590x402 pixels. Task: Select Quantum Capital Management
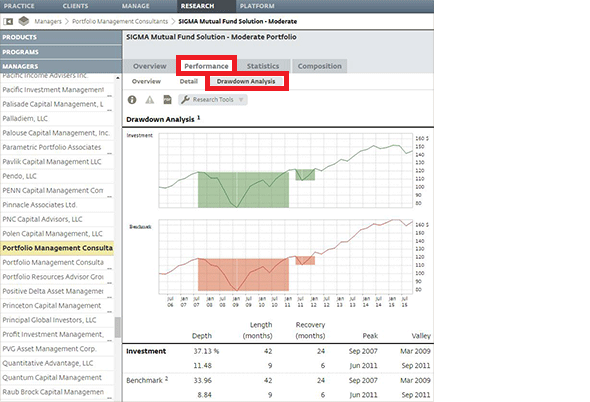(x=57, y=378)
